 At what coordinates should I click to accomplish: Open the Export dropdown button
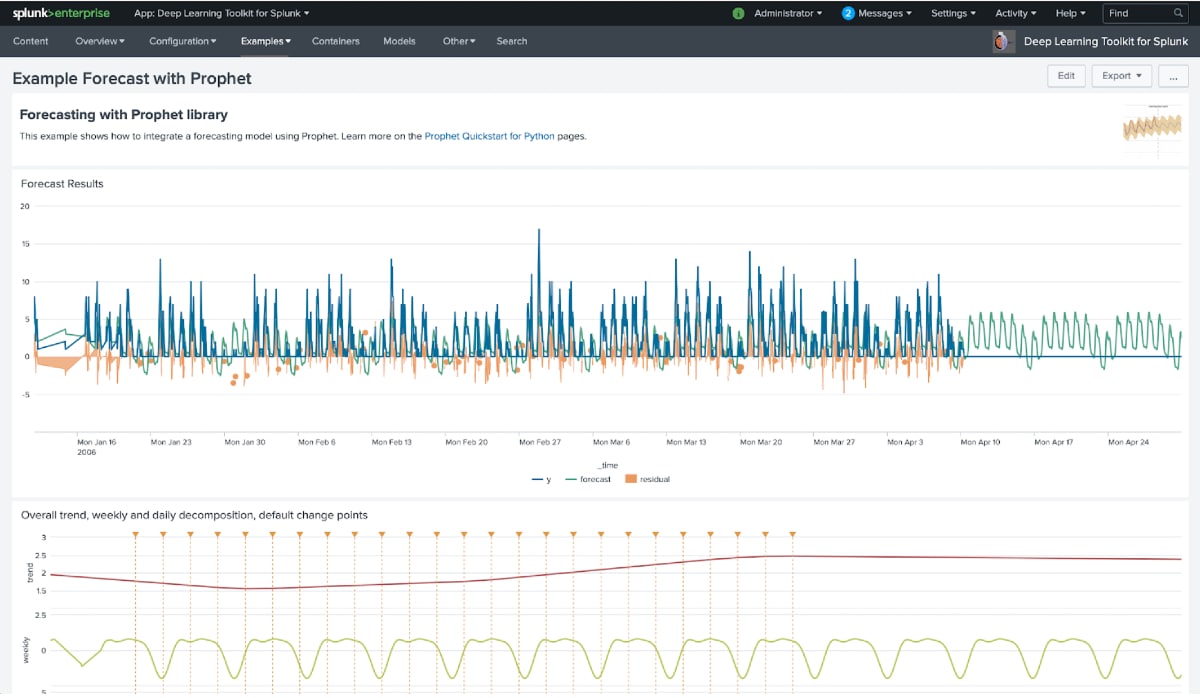pyautogui.click(x=1121, y=76)
